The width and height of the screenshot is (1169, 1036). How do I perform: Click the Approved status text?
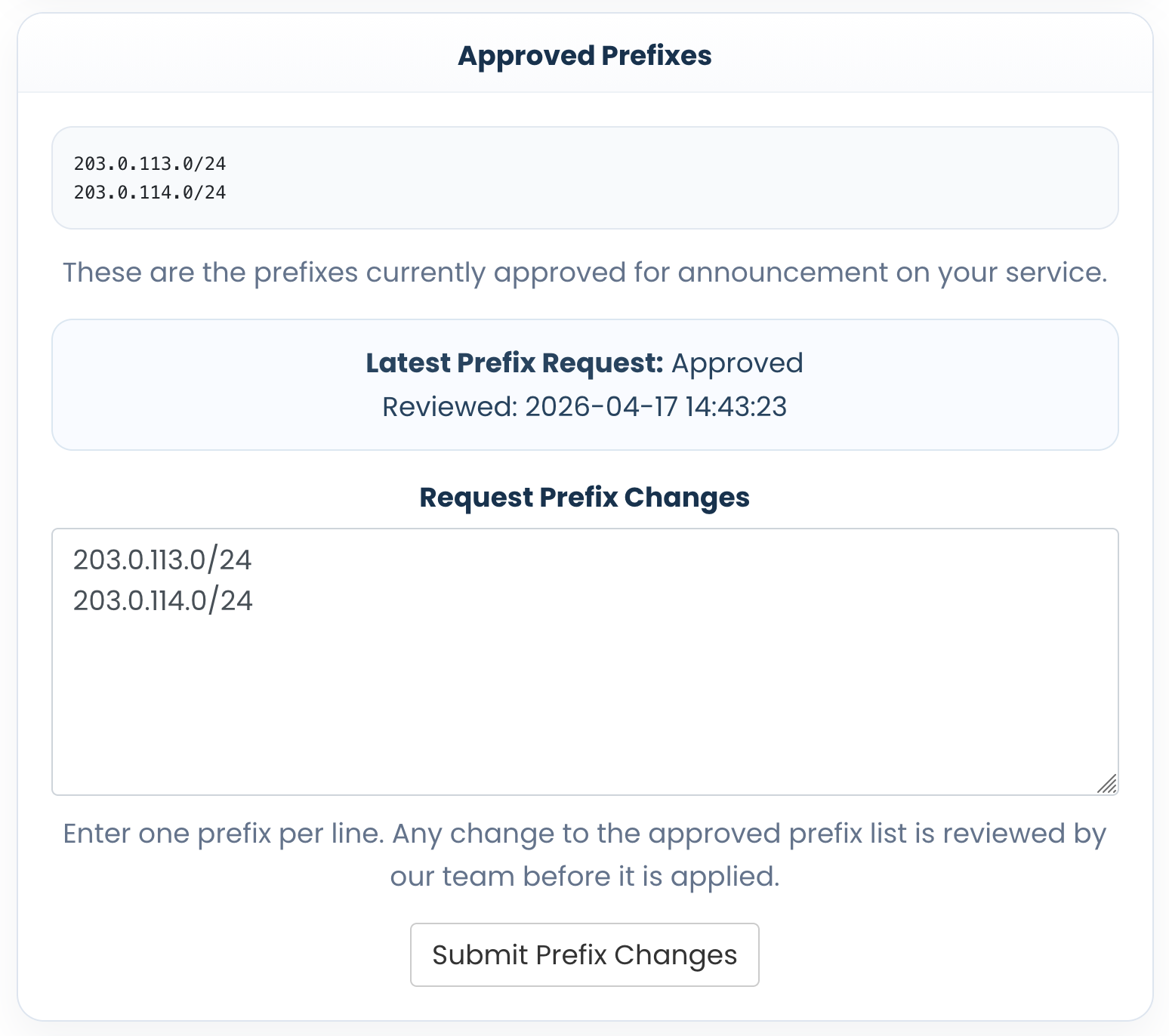click(738, 362)
